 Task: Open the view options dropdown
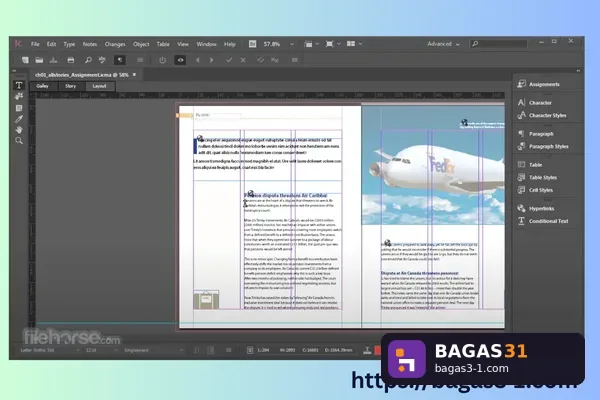click(311, 44)
